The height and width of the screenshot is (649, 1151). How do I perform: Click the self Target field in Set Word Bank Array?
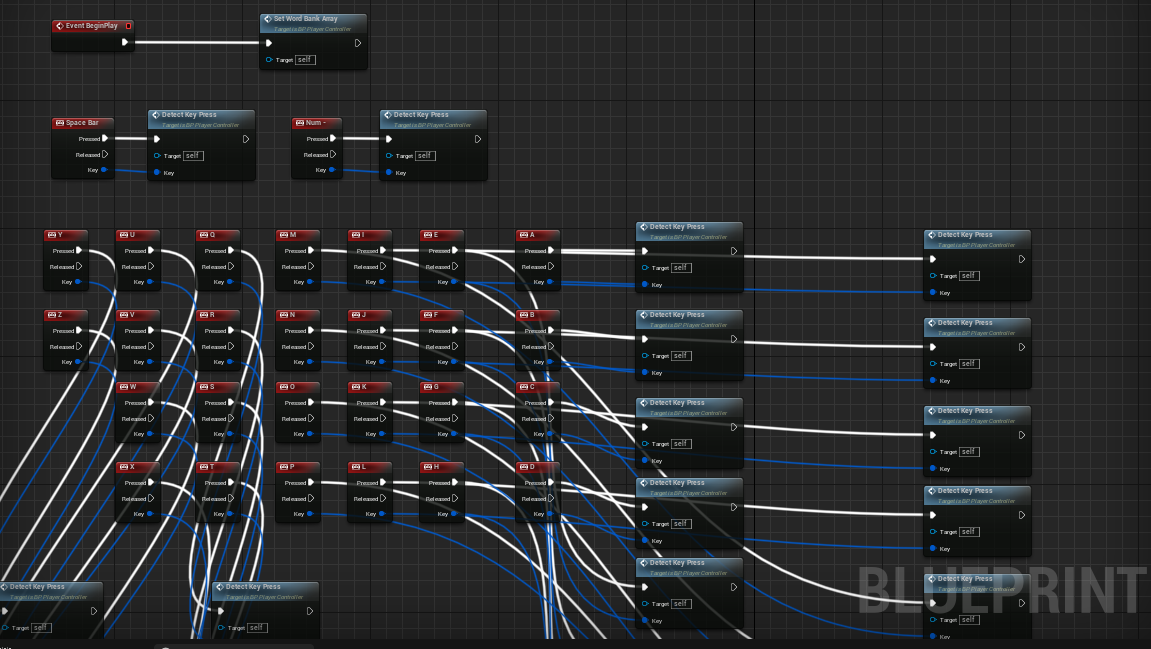tap(305, 59)
